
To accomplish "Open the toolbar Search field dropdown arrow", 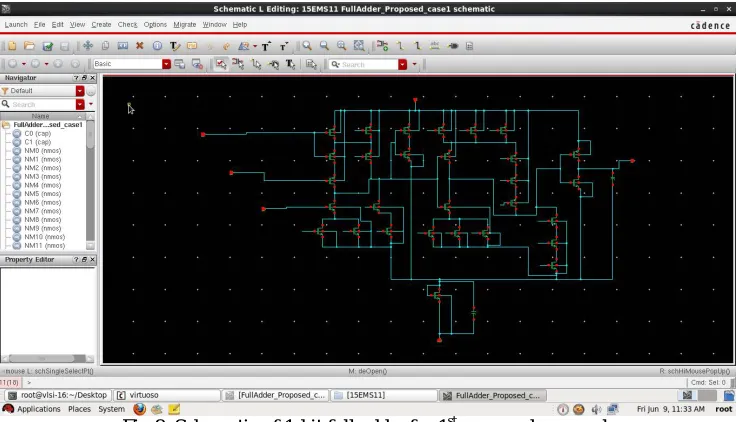I will point(402,64).
